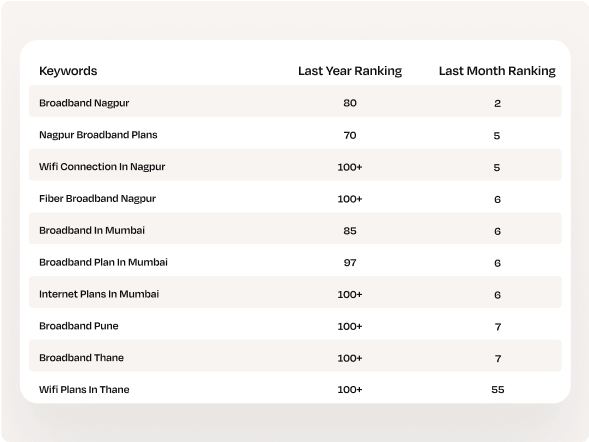Select Internet Plans In Mumbai keyword
The image size is (589, 442).
click(99, 294)
